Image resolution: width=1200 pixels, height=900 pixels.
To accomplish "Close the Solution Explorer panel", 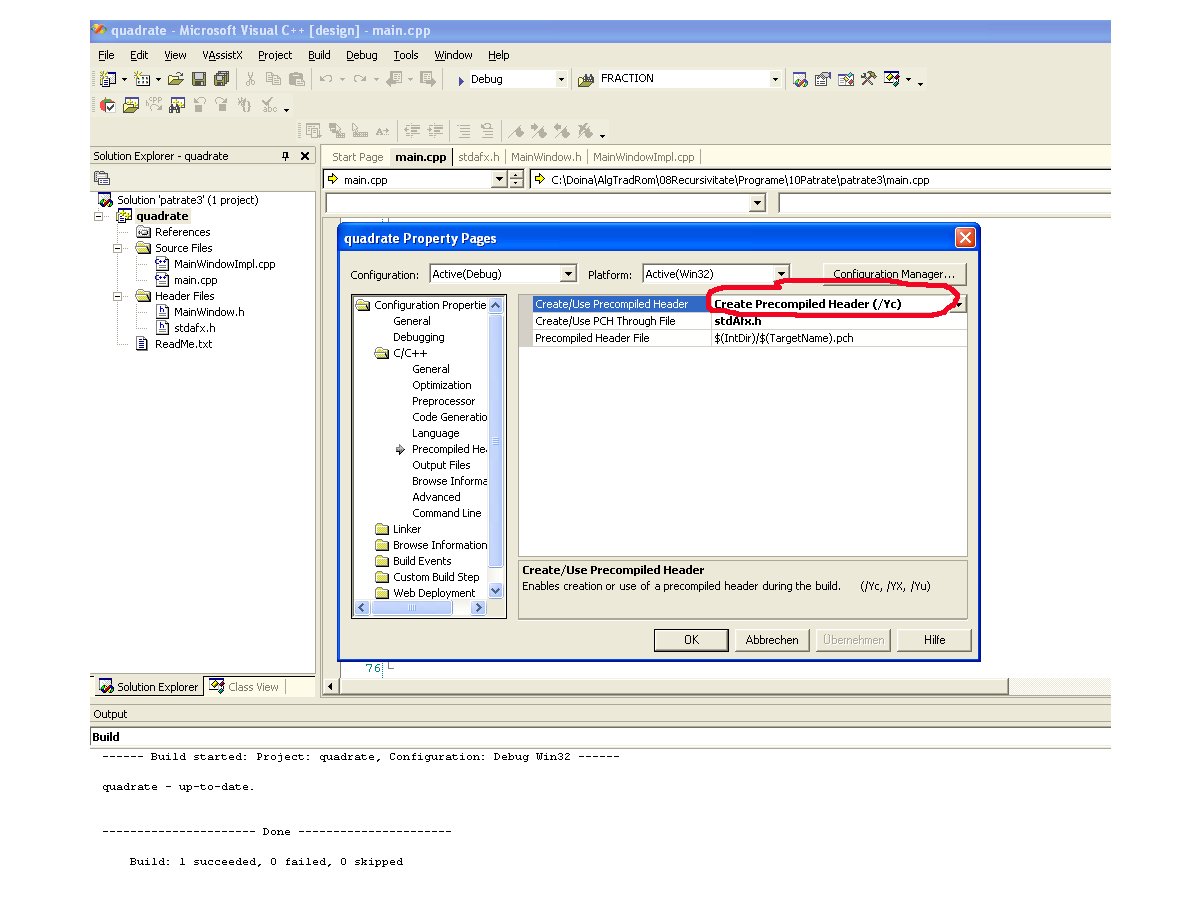I will coord(305,156).
